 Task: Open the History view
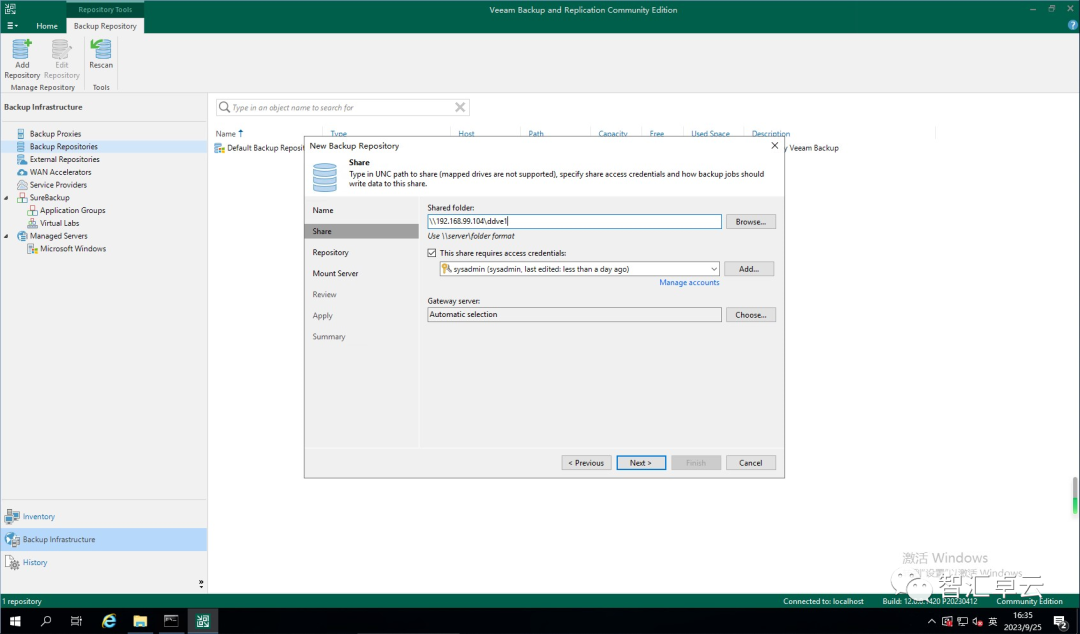click(x=103, y=562)
